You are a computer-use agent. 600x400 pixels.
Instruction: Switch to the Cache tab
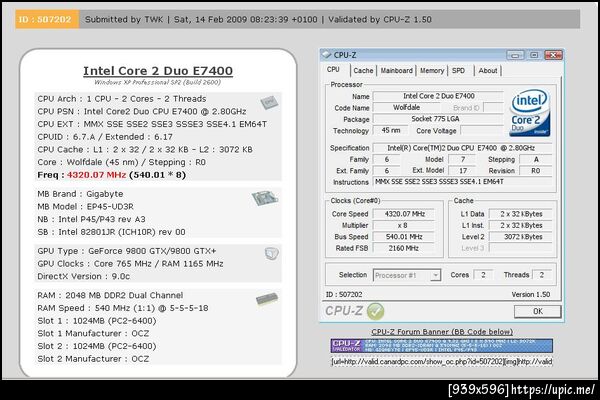(x=363, y=70)
